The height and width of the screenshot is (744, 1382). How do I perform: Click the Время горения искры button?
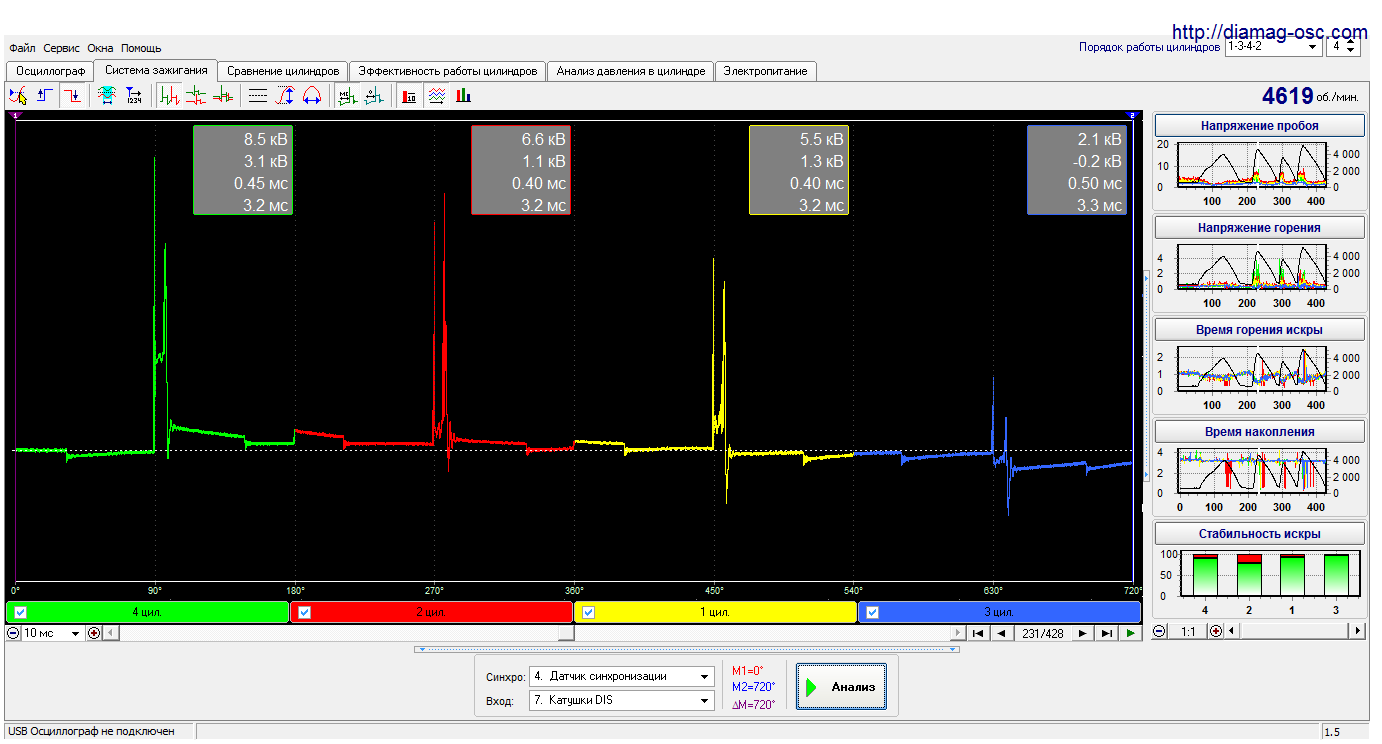click(1260, 330)
